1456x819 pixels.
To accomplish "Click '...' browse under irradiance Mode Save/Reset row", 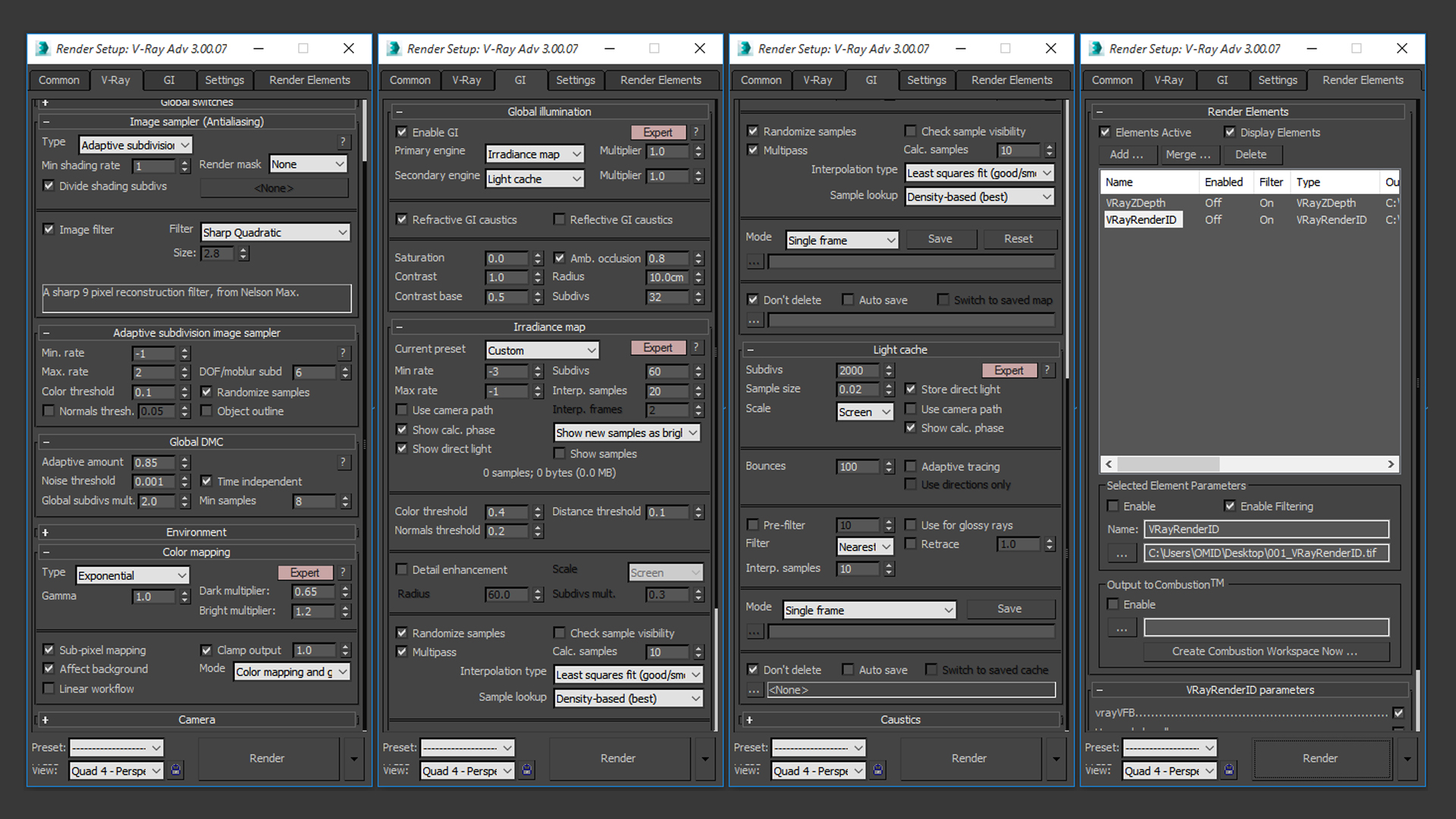I will [754, 261].
